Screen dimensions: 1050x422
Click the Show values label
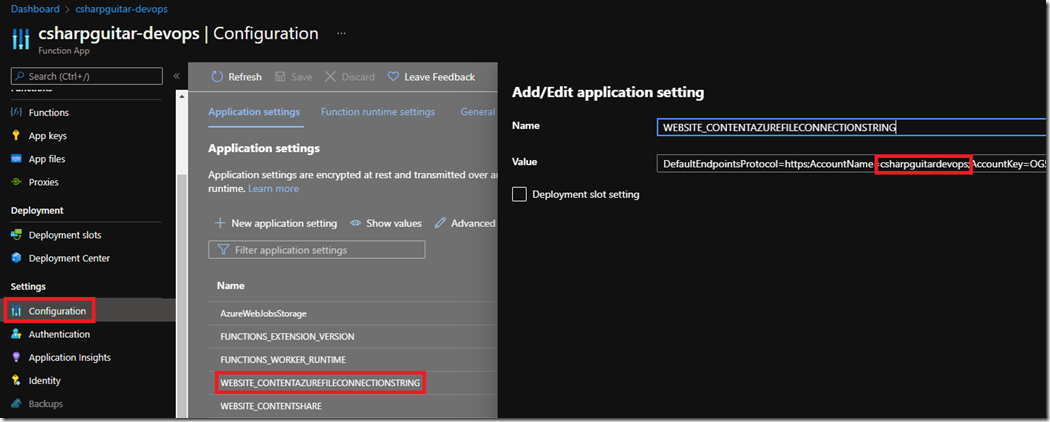pos(394,223)
